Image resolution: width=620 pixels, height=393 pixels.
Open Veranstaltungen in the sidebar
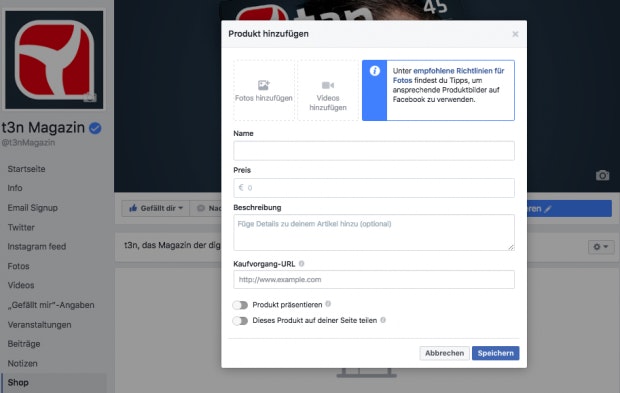click(40, 325)
